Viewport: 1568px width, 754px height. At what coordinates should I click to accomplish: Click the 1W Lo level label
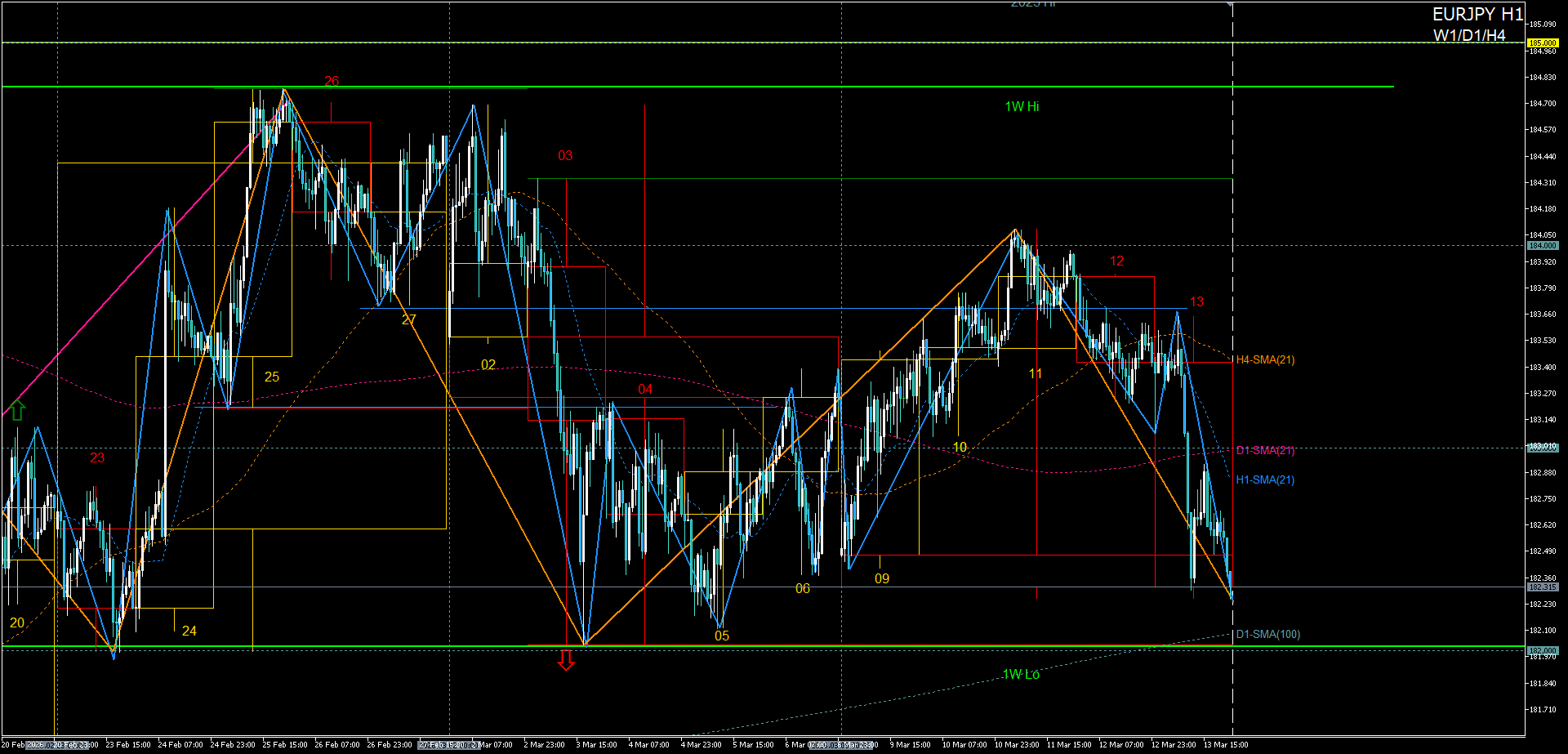[x=1021, y=675]
